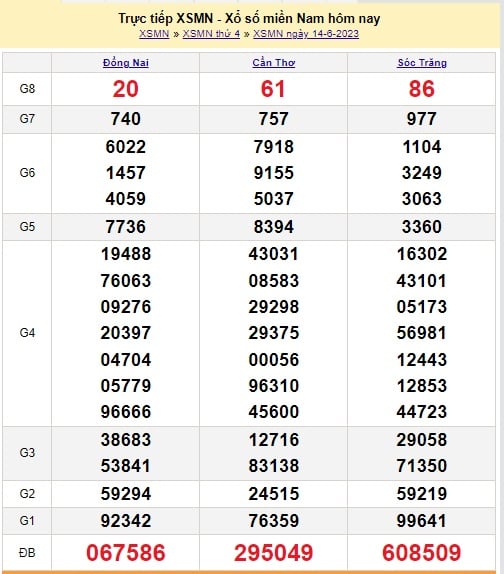The height and width of the screenshot is (574, 504).
Task: Open the Cần Thơ province link
Action: 274,63
